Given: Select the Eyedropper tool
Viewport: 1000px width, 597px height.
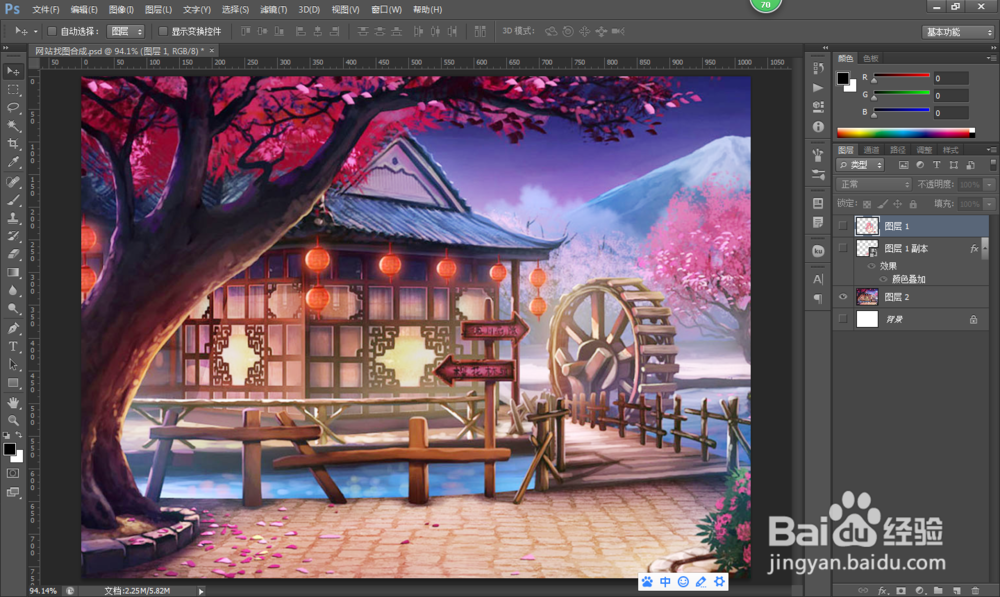Looking at the screenshot, I should click(13, 162).
